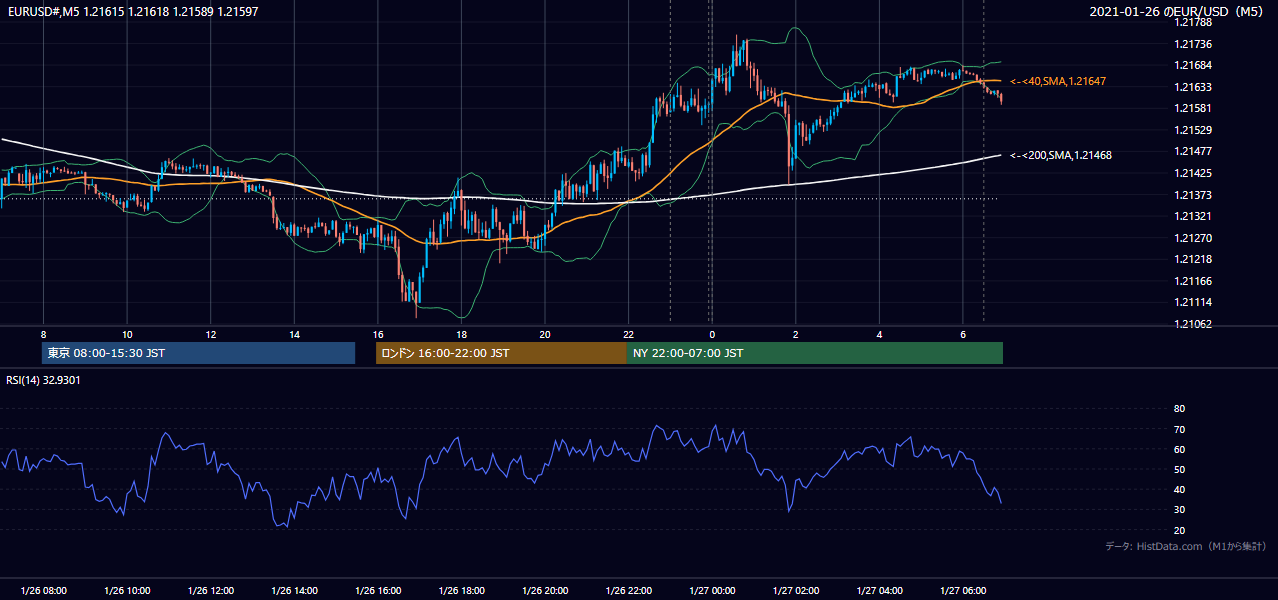Viewport: 1278px width, 600px height.
Task: Click the 1/26 10:00 bottom time label
Action: (127, 591)
